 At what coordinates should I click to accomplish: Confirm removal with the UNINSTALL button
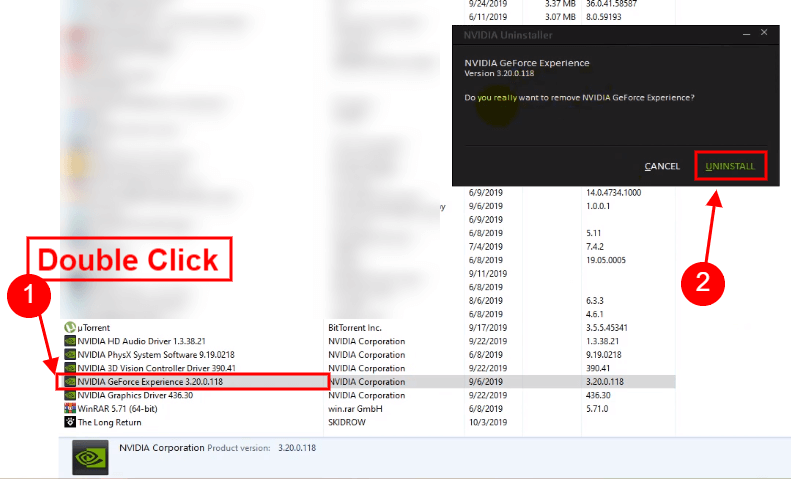[730, 166]
